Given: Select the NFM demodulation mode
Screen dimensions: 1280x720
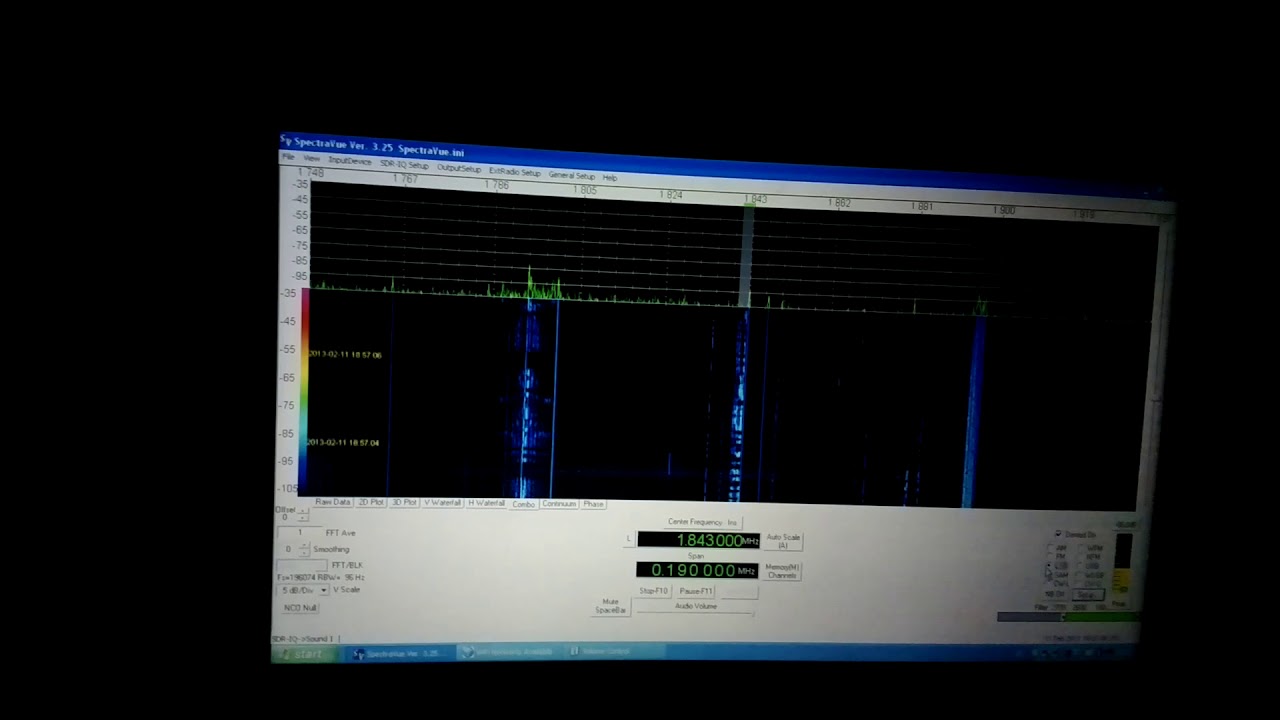Looking at the screenshot, I should pos(1082,557).
